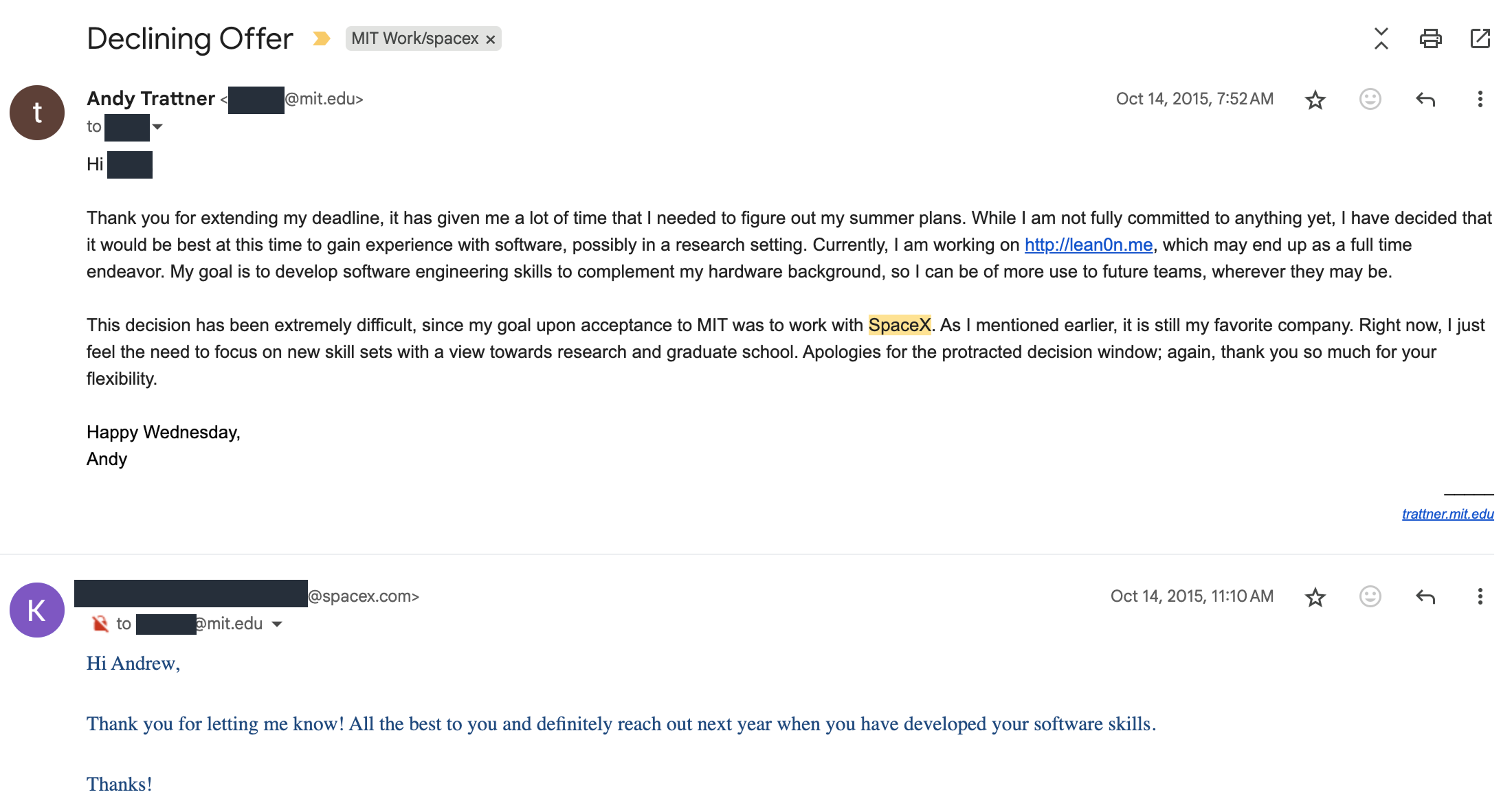Screen dimensions: 1512x812
Task: Open more options for Andy's message
Action: pos(1480,100)
